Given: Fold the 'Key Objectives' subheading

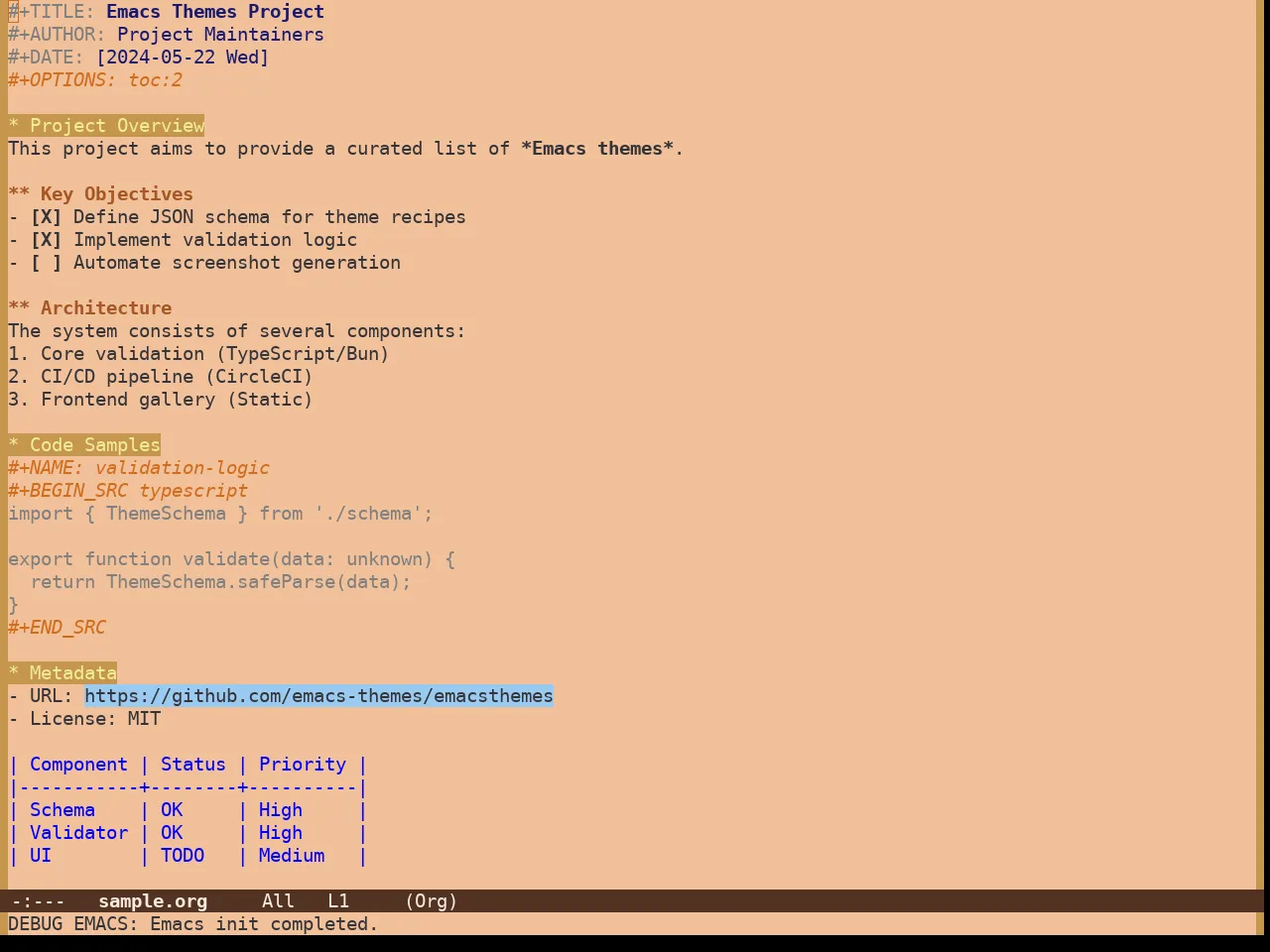Looking at the screenshot, I should 100,194.
